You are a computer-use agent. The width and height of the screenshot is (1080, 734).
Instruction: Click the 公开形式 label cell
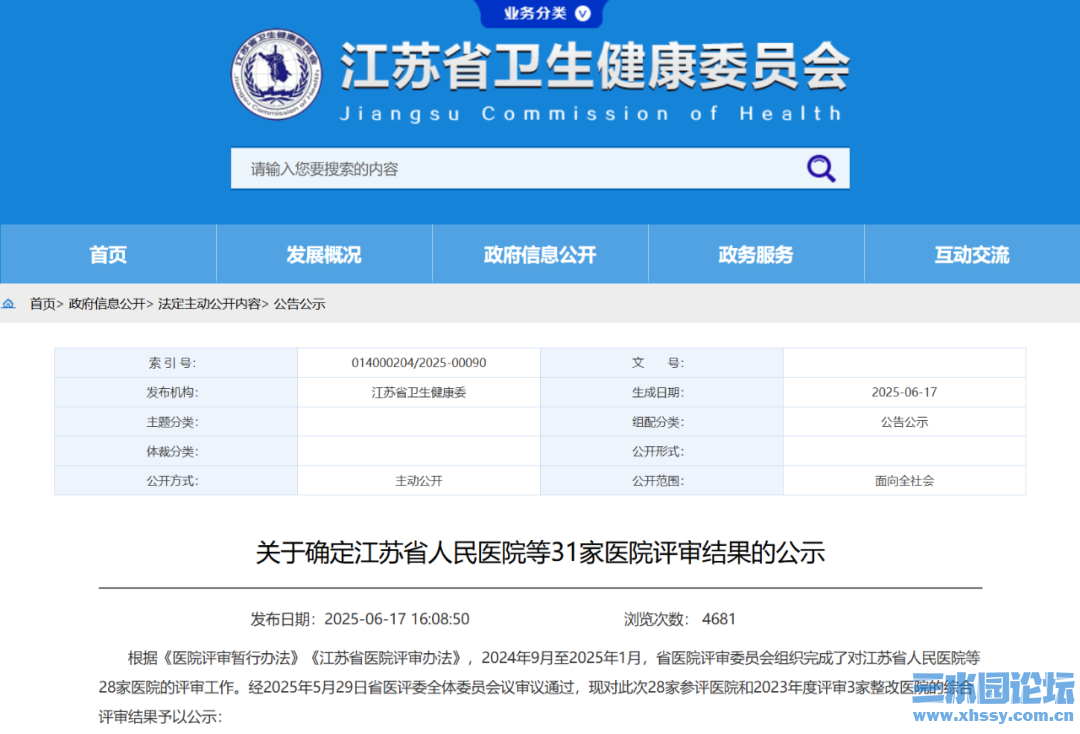[661, 452]
